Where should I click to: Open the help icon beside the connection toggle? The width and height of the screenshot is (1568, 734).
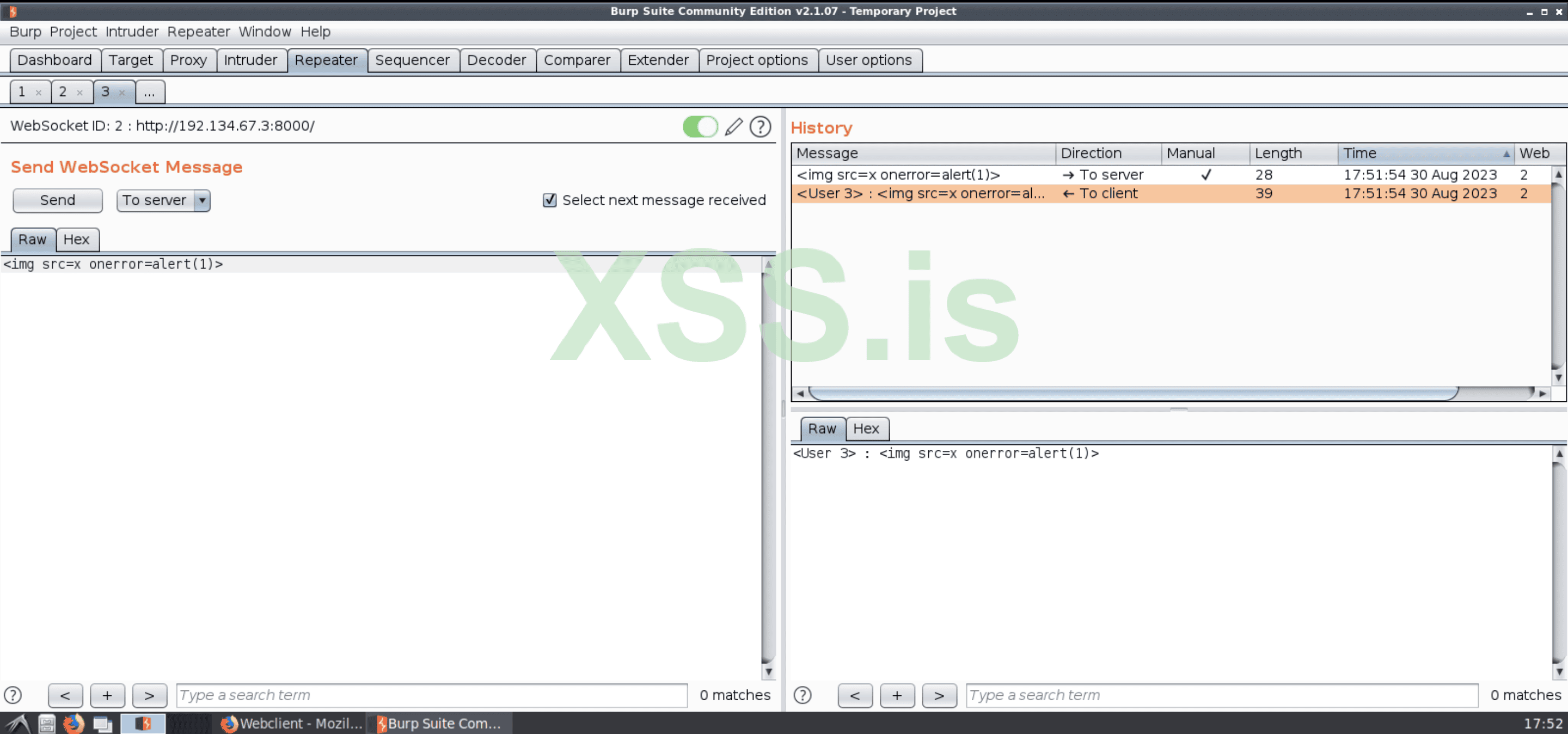click(760, 126)
